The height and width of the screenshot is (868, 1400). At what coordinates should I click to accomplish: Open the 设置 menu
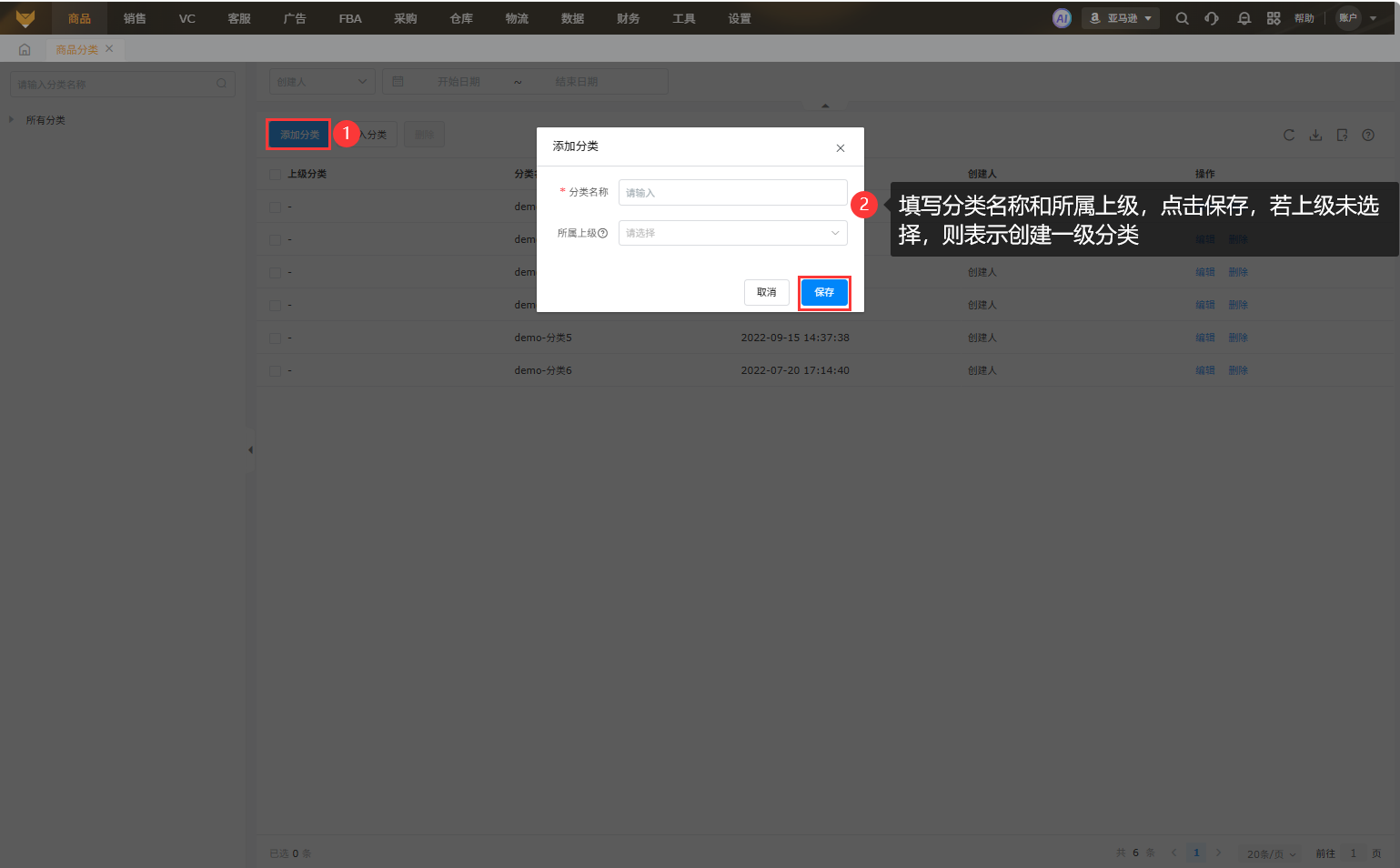(740, 18)
